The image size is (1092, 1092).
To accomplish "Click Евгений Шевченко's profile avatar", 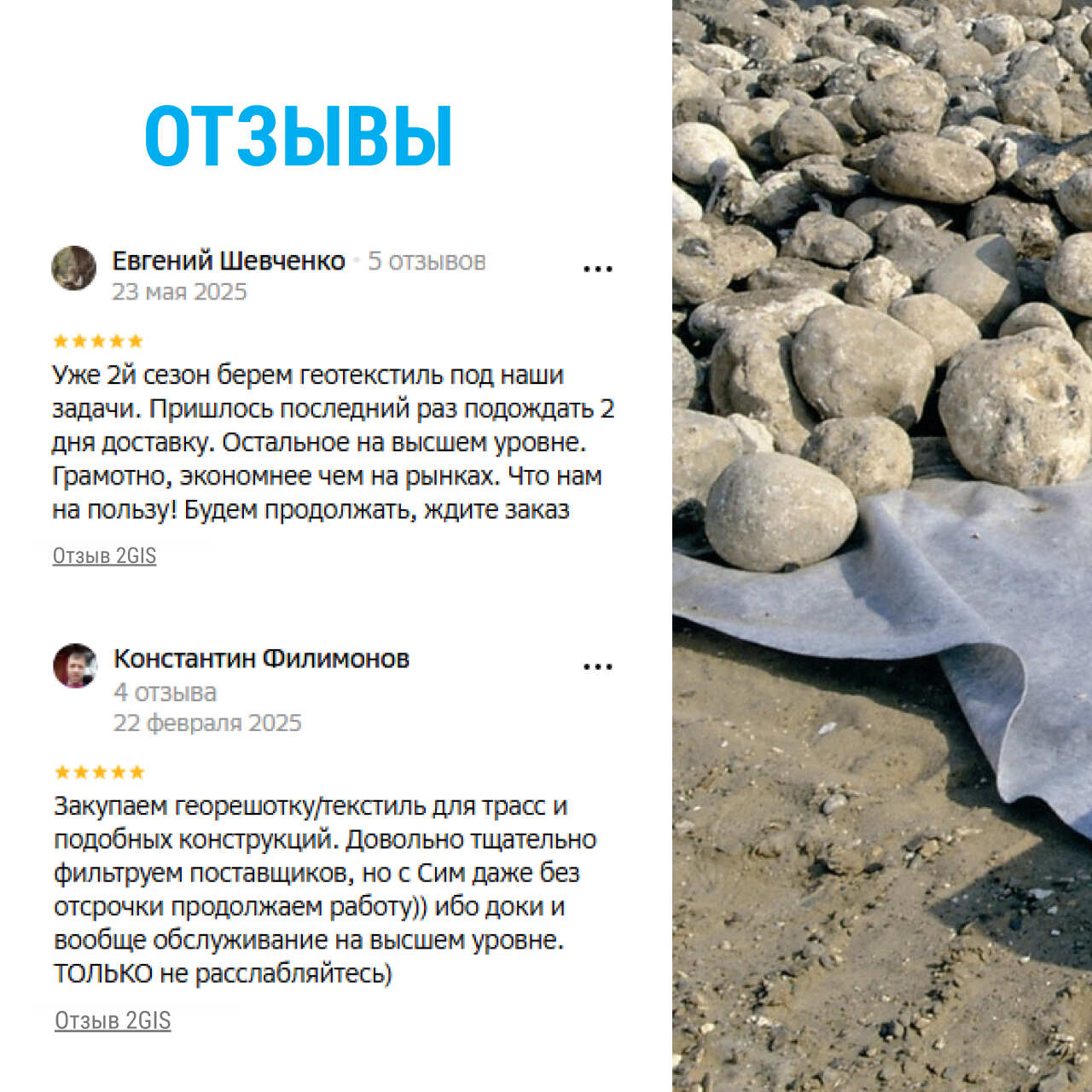I will point(74,268).
